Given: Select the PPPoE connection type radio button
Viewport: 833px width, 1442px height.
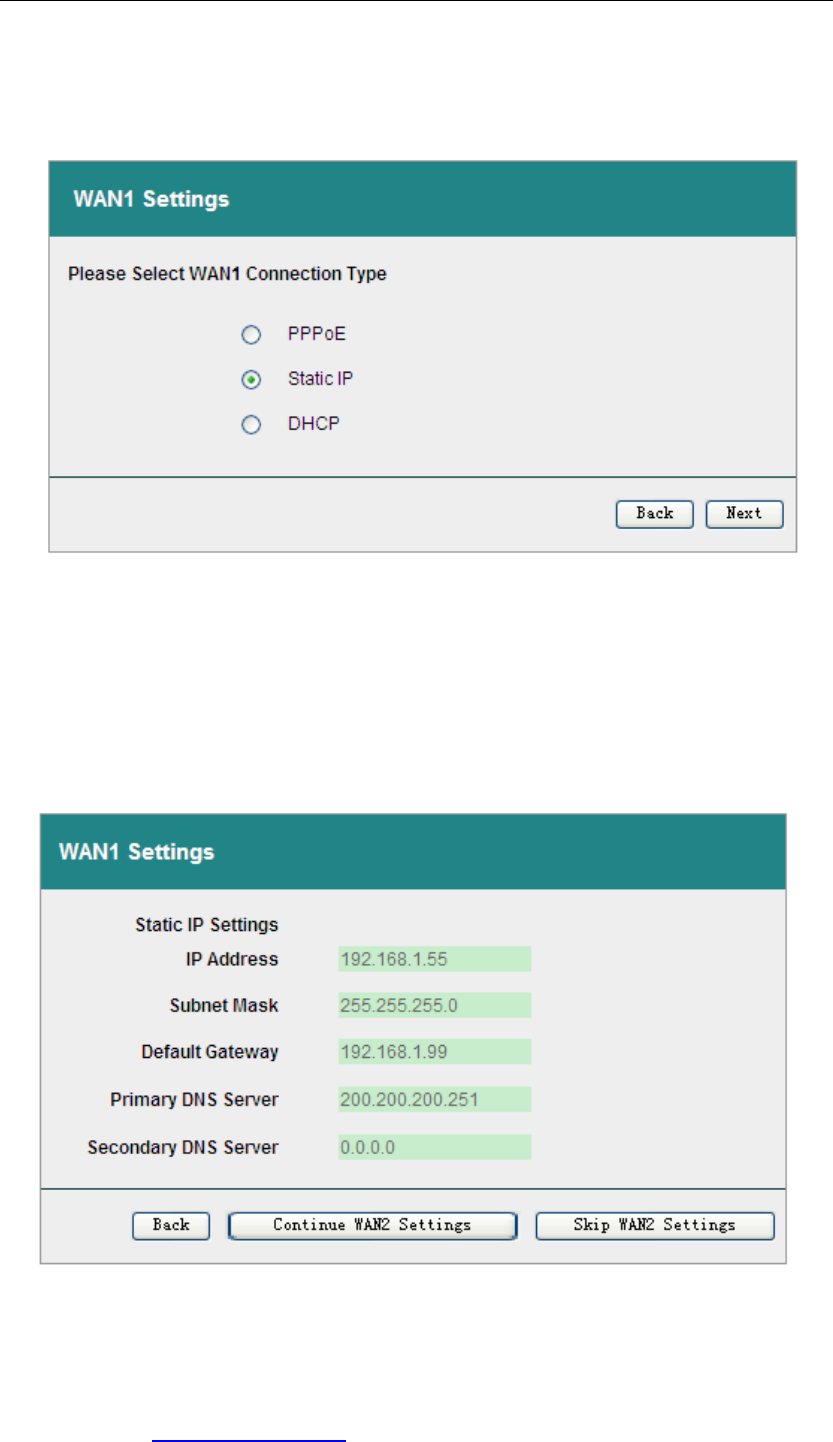Looking at the screenshot, I should 252,334.
